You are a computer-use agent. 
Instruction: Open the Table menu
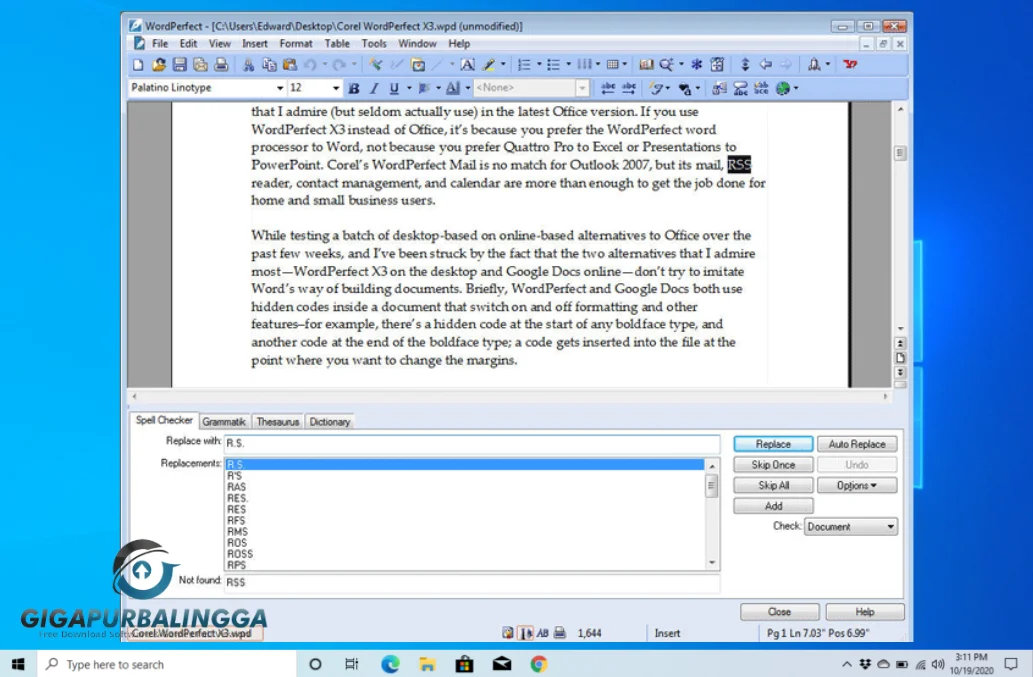point(337,43)
